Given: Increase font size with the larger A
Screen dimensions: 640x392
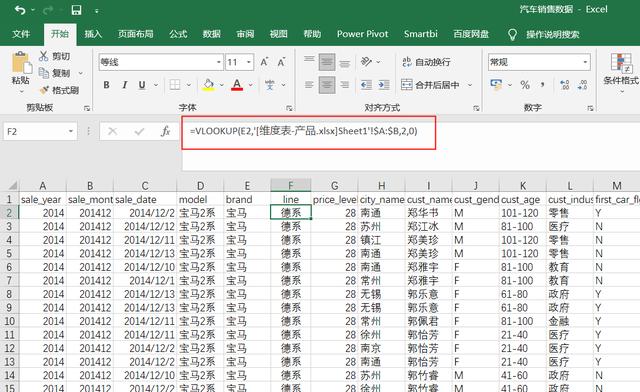Looking at the screenshot, I should pyautogui.click(x=264, y=62).
